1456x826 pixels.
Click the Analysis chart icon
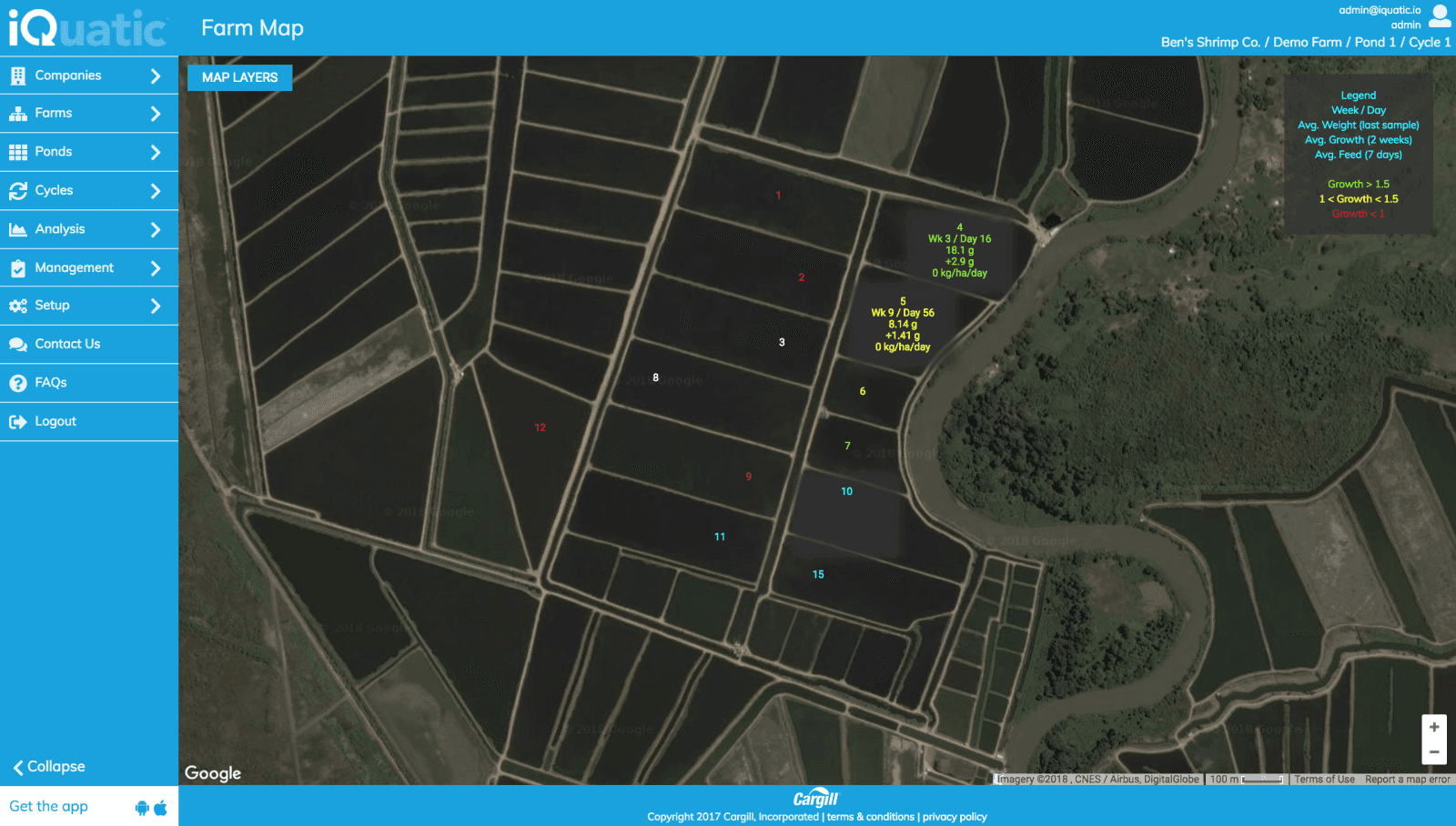click(x=18, y=229)
